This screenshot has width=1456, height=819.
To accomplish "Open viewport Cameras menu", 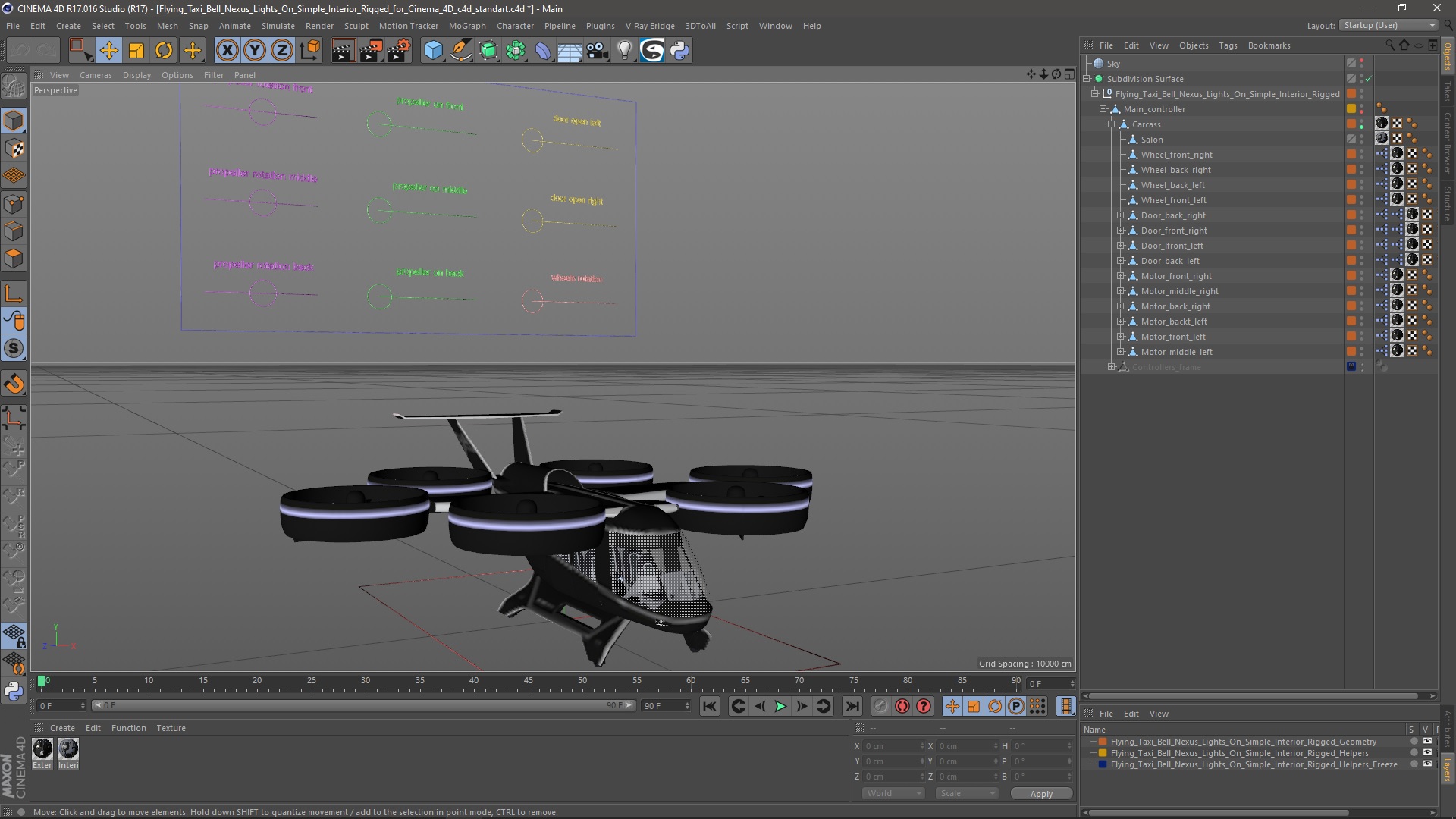I will coord(96,75).
